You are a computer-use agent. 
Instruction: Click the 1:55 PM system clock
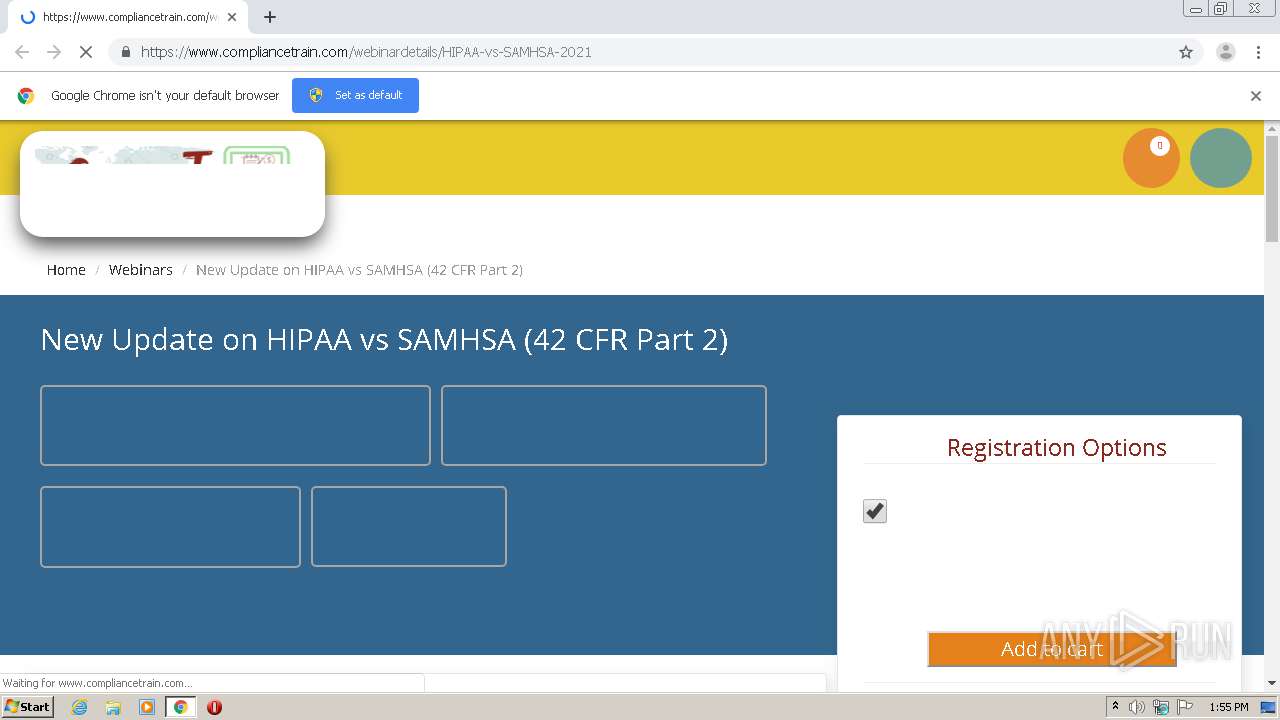(1228, 707)
